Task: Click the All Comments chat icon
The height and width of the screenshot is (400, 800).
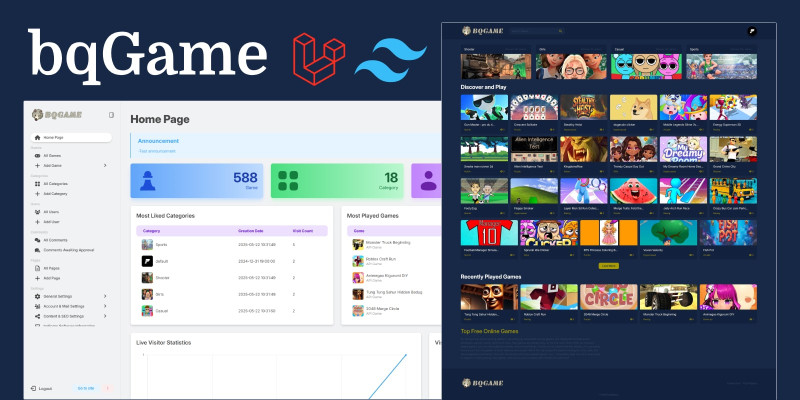Action: (37, 240)
